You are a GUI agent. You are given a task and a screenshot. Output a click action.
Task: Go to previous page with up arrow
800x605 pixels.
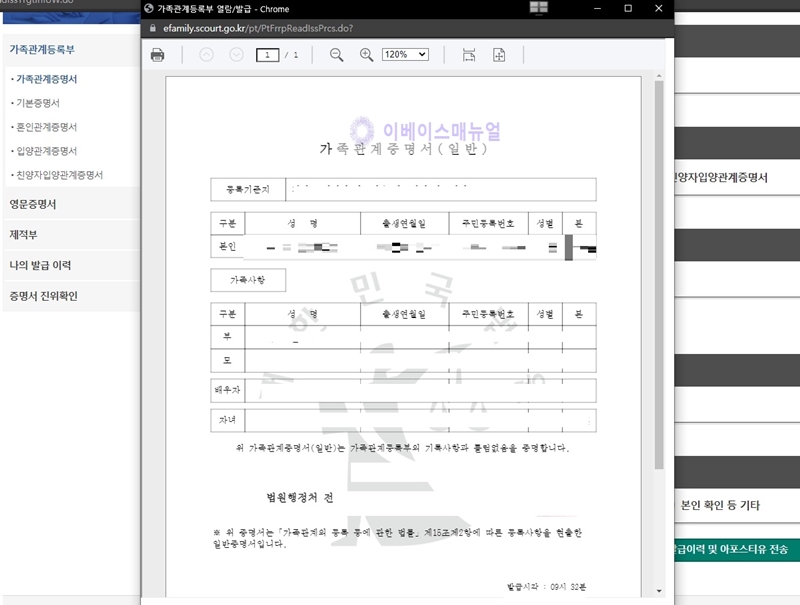pos(206,55)
